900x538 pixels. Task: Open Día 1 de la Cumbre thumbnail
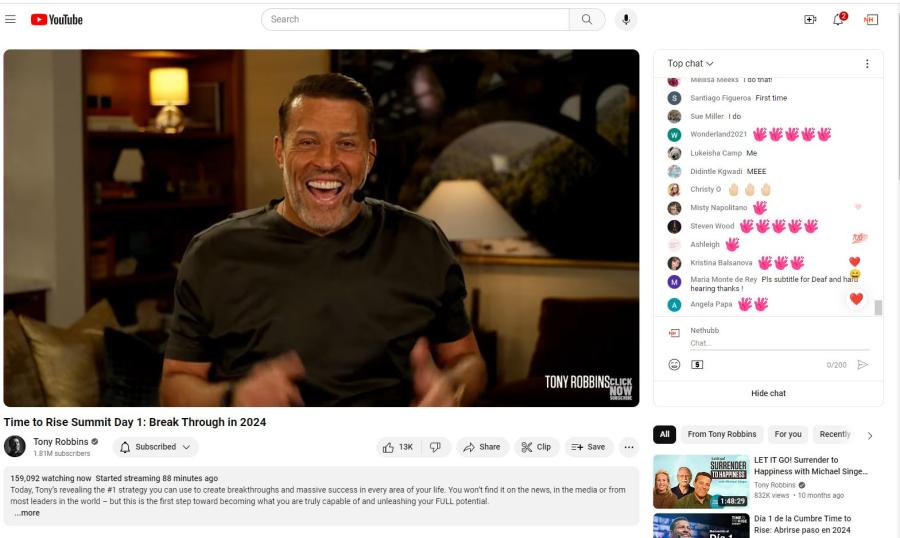pyautogui.click(x=701, y=526)
